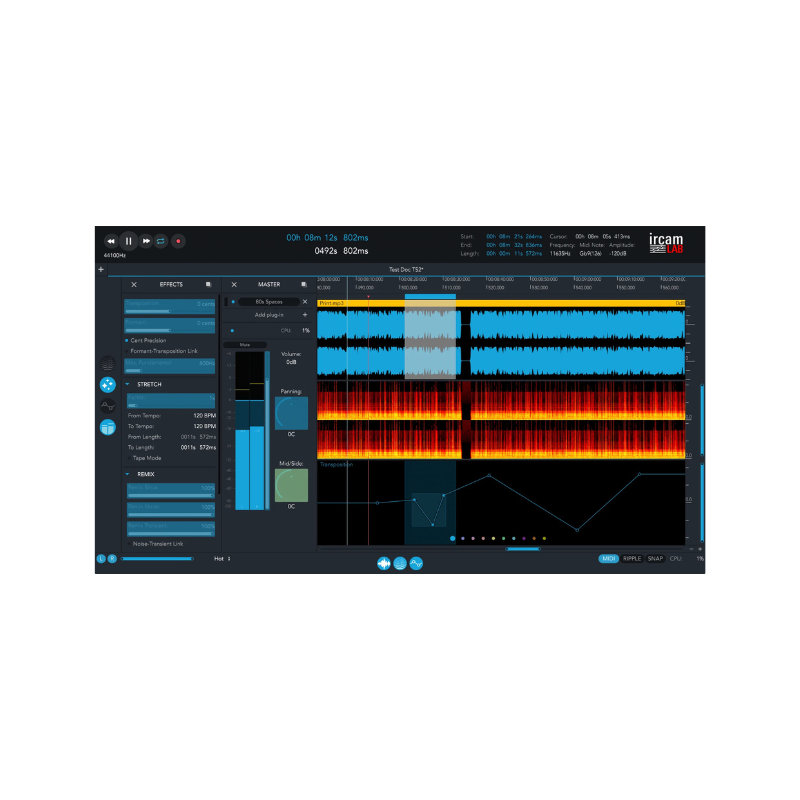Click the Mid/Side knob
800x800 pixels.
(291, 486)
